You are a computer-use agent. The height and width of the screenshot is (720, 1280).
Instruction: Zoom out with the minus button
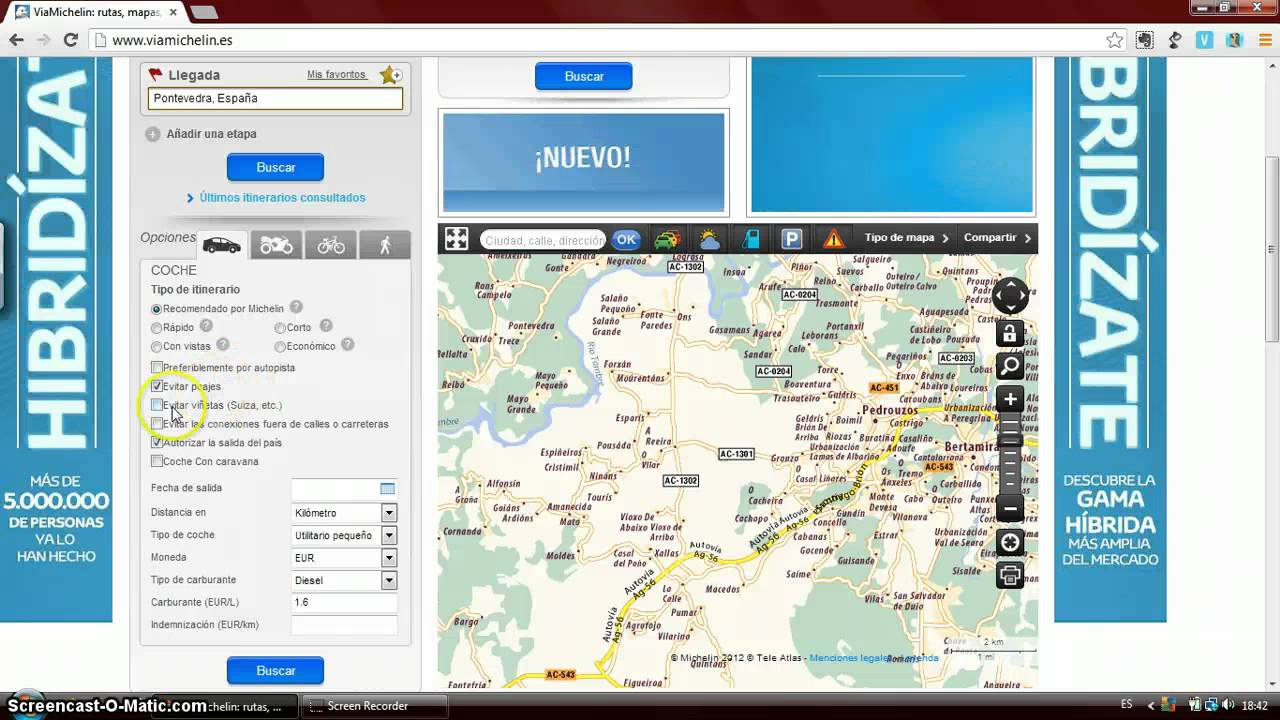1010,509
